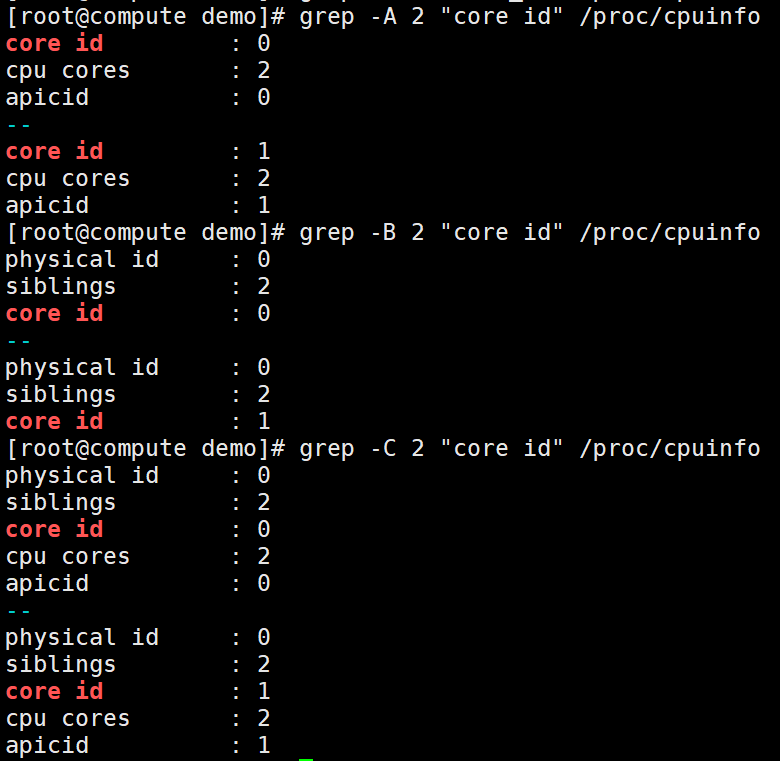Viewport: 780px width, 761px height.
Task: Click the last red "core id" in the -C output
Action: click(54, 692)
